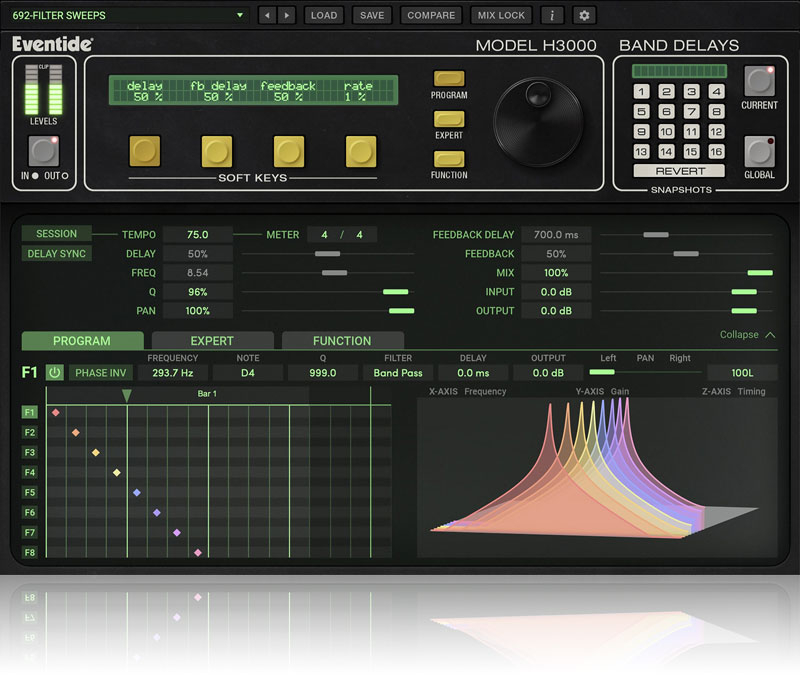800x675 pixels.
Task: Go to previous preset arrow
Action: click(267, 15)
